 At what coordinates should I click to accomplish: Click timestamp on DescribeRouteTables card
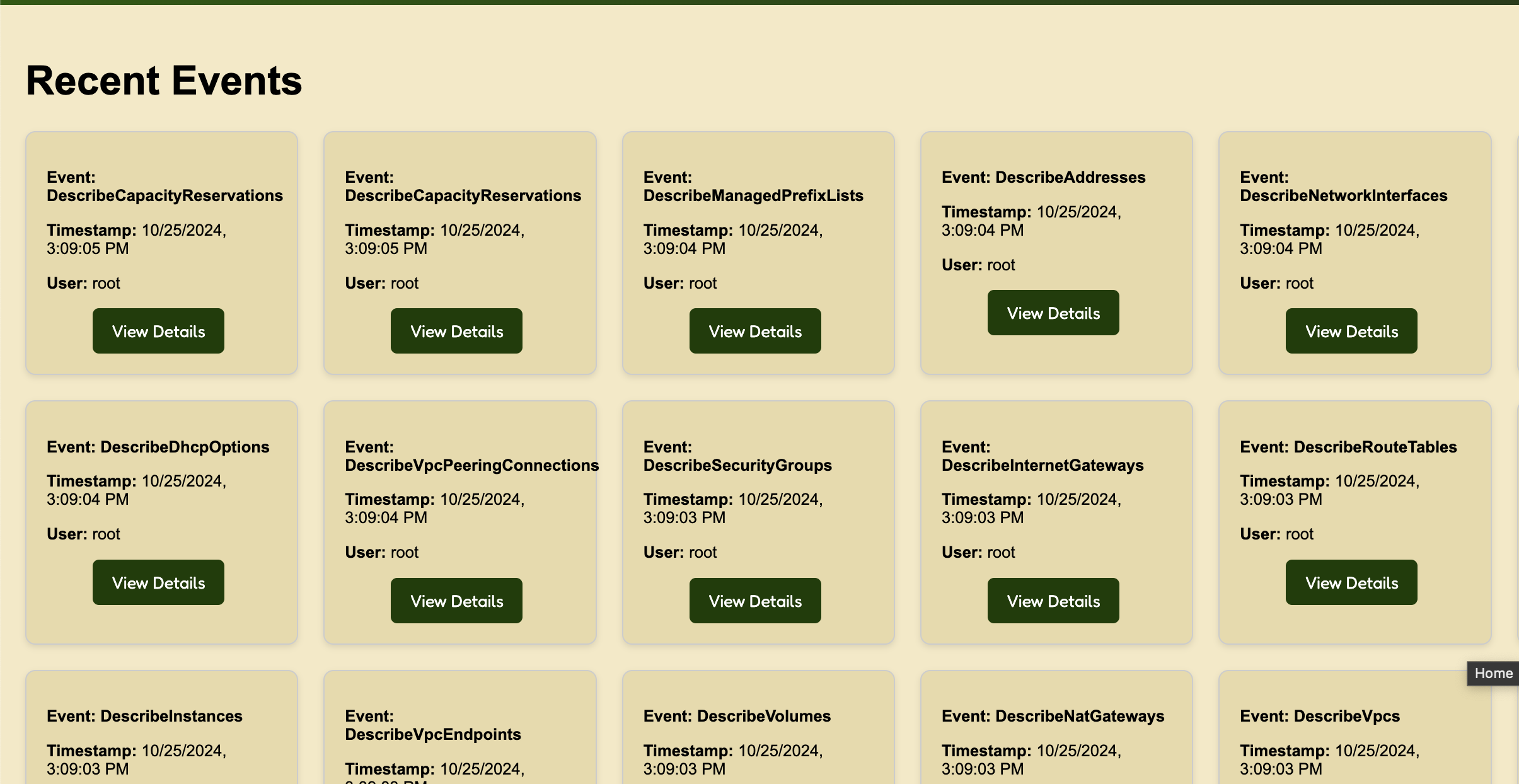pyautogui.click(x=1329, y=490)
